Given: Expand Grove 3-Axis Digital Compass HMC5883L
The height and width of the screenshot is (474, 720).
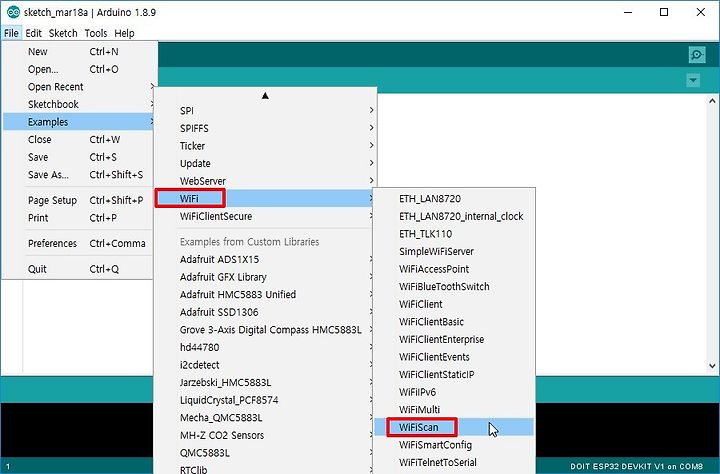Looking at the screenshot, I should pos(265,330).
